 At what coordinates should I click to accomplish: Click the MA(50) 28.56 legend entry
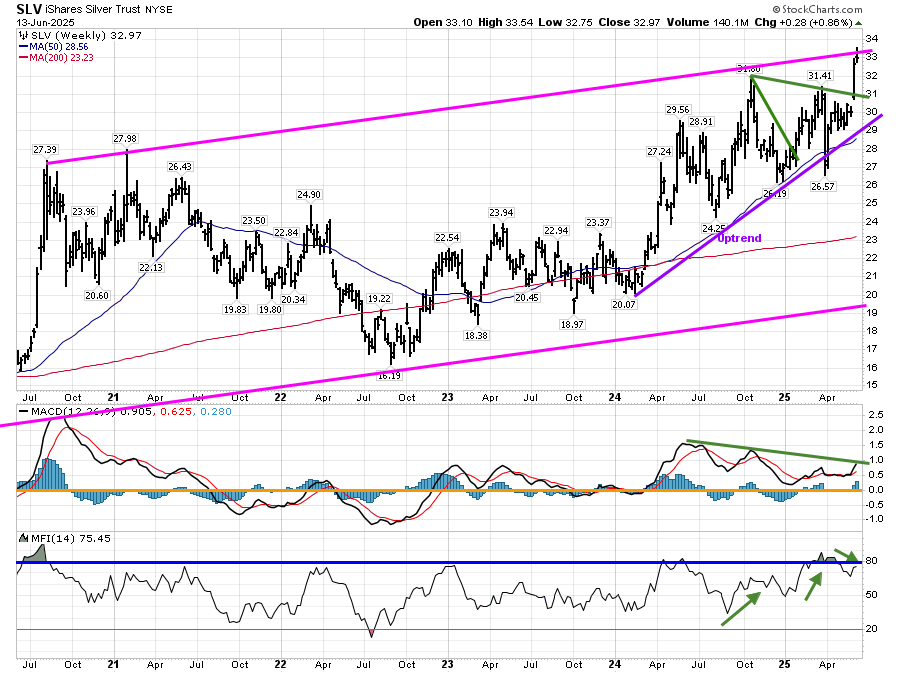coord(54,46)
